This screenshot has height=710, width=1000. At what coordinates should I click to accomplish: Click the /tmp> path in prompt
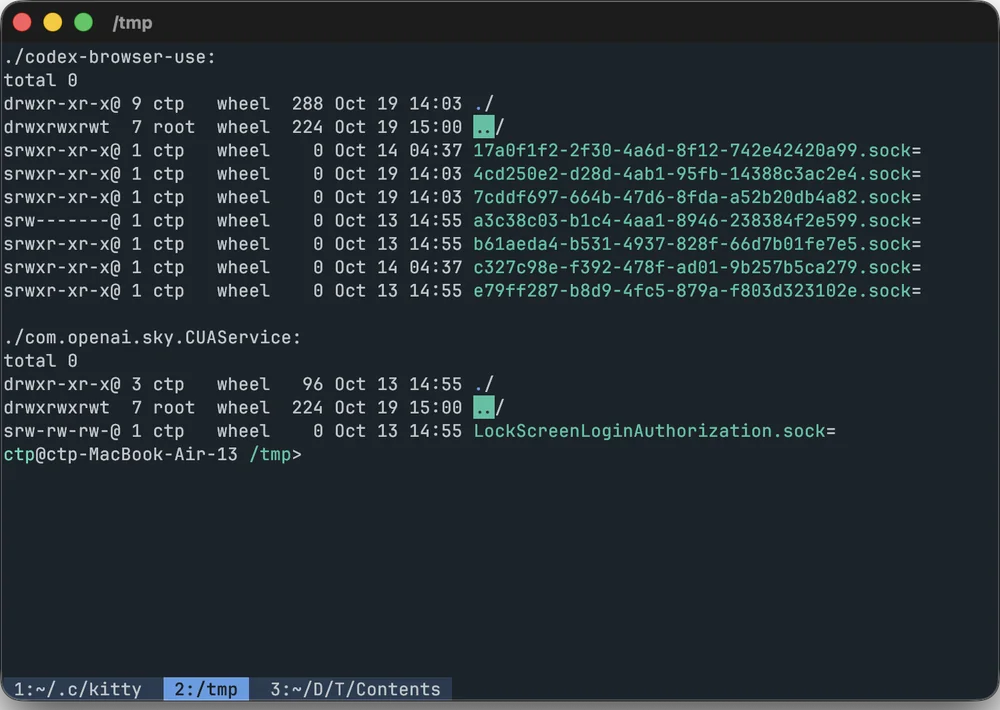[276, 454]
